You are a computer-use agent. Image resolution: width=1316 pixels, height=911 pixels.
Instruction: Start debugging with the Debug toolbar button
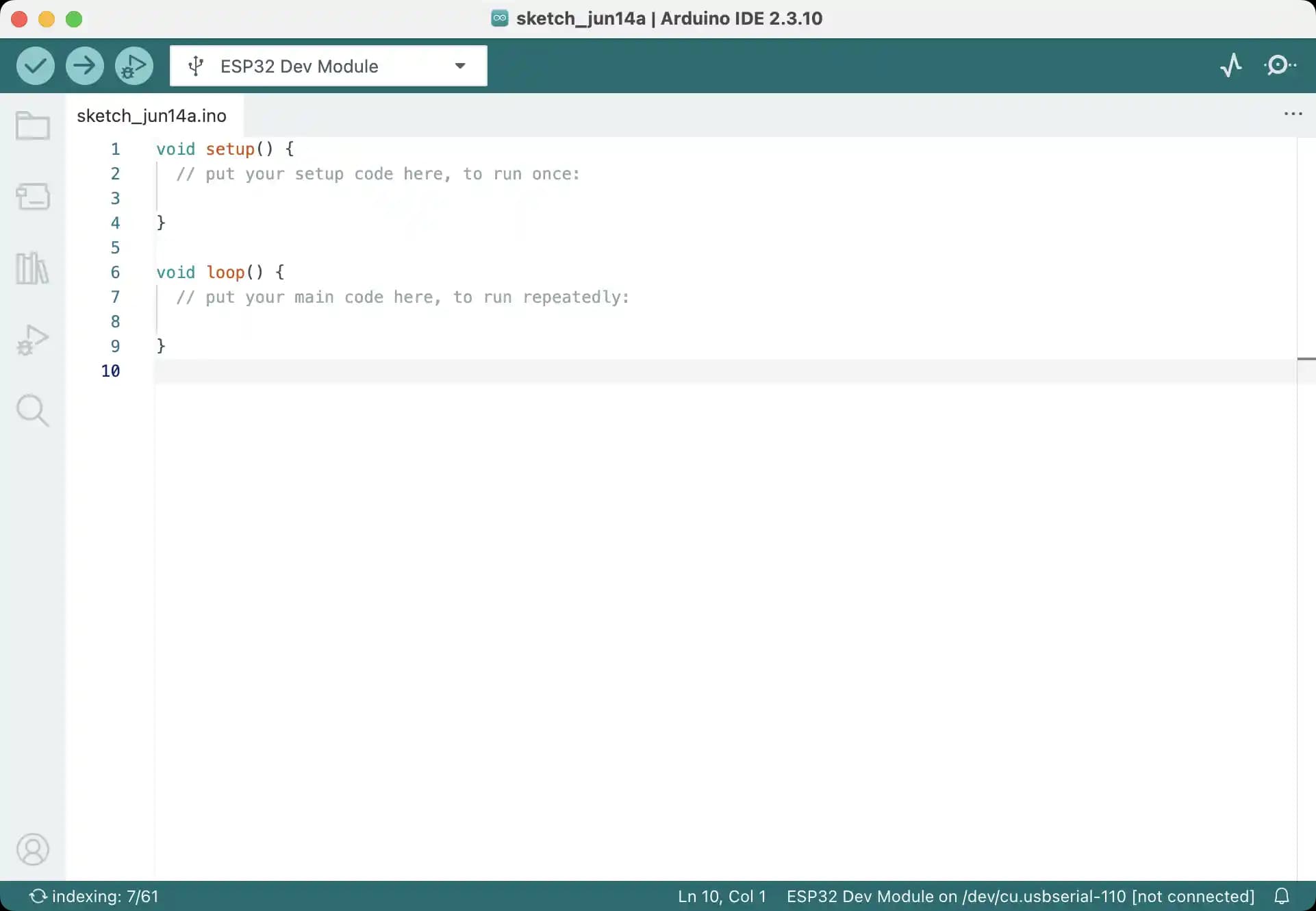click(x=134, y=66)
